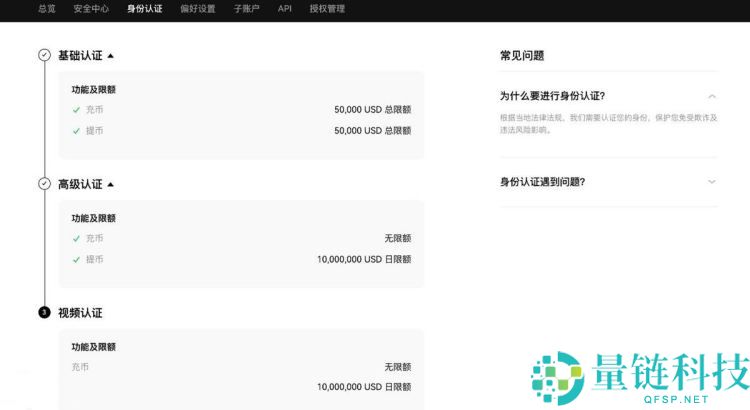Image resolution: width=750 pixels, height=410 pixels.
Task: Click 无限额 value in 视频认证 card
Action: 398,367
